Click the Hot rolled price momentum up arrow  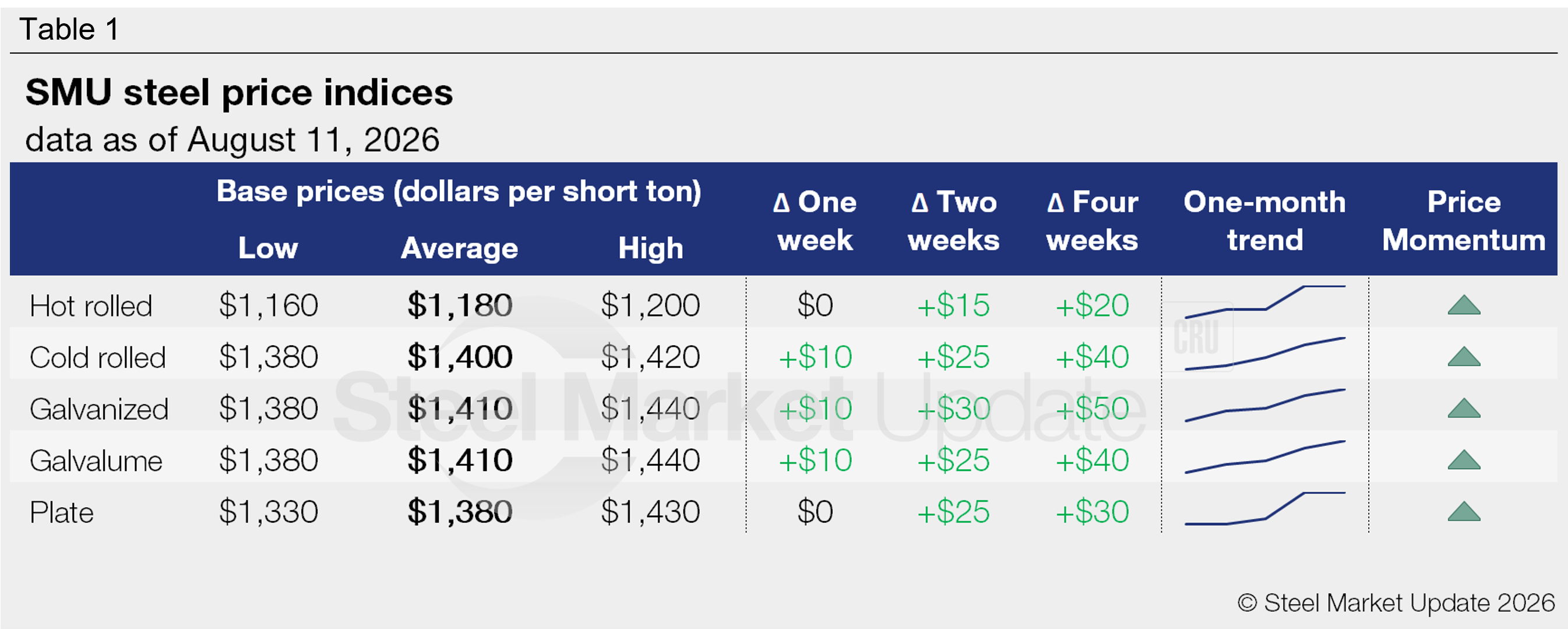[x=1463, y=304]
